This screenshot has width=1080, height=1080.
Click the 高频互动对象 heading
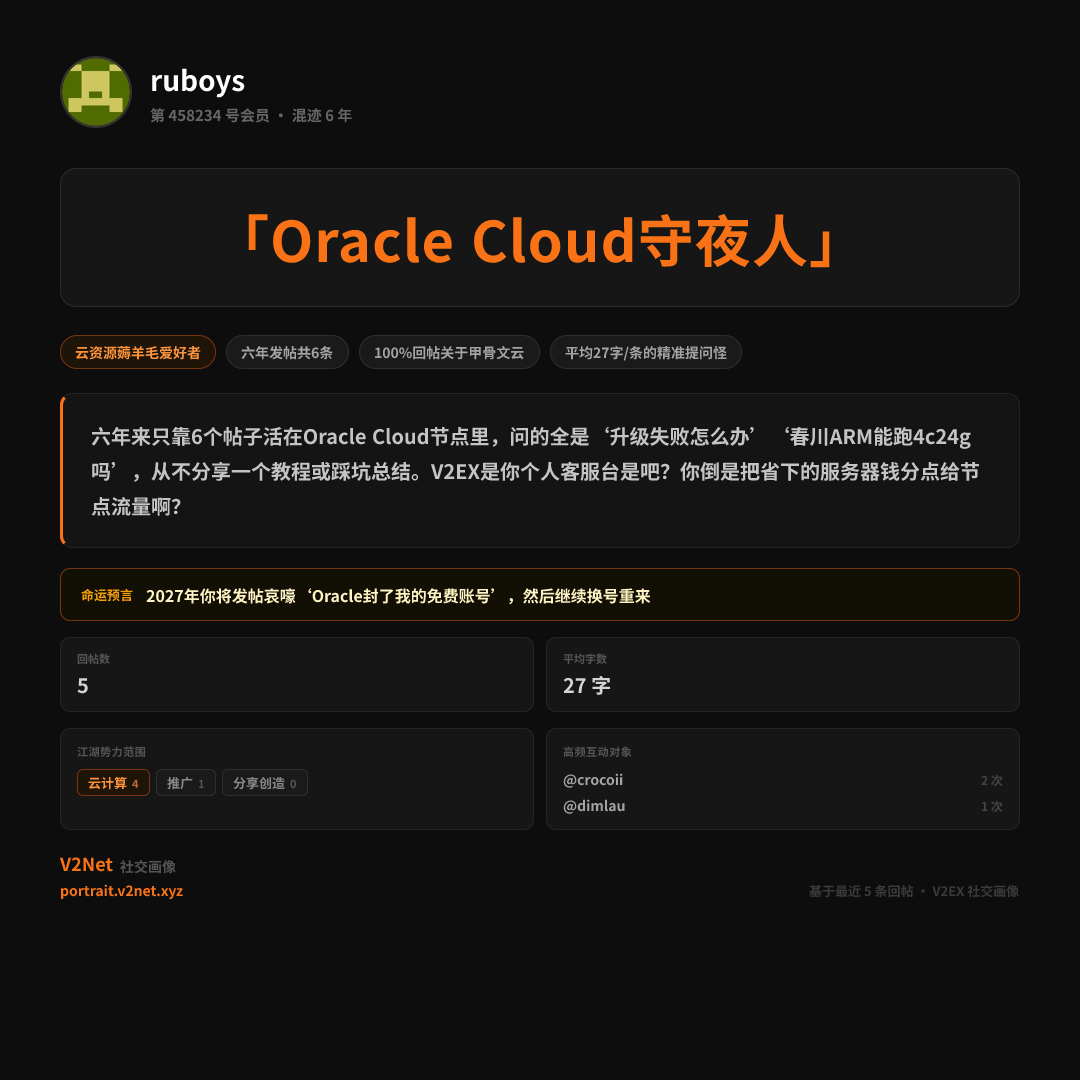click(597, 751)
